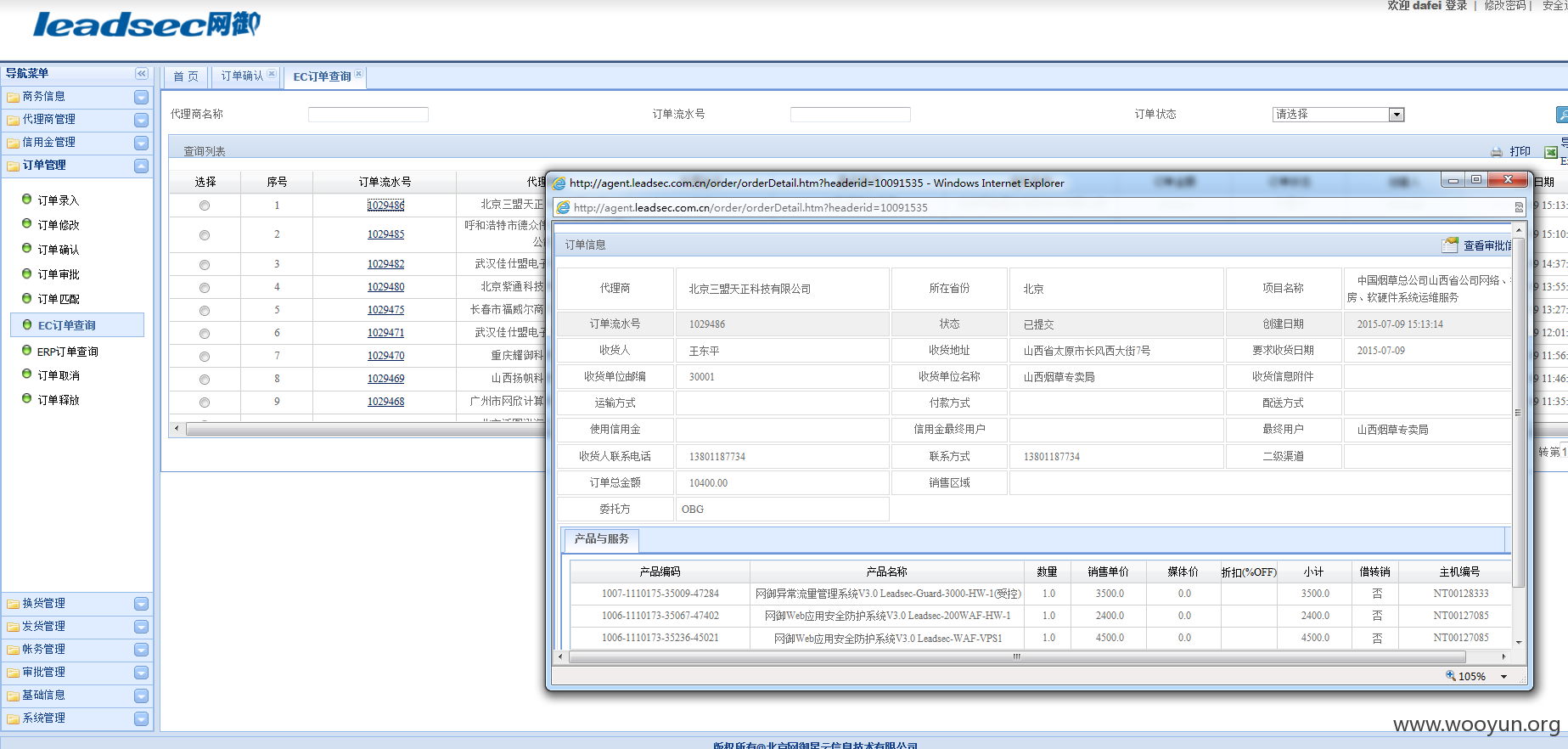Open the 产品与服务 tab in popup
The width and height of the screenshot is (1568, 749).
[601, 539]
